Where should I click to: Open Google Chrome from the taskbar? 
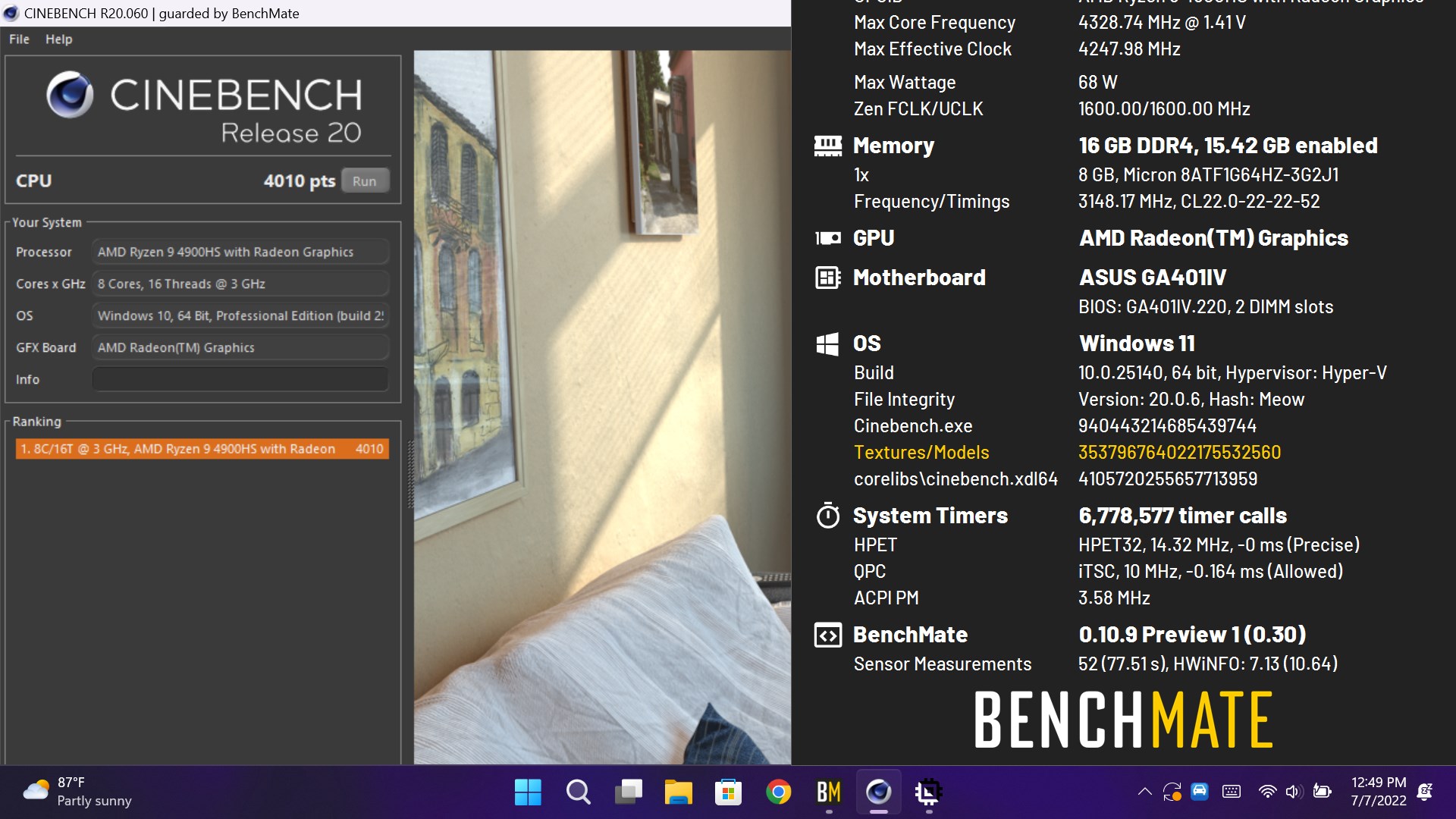[778, 792]
